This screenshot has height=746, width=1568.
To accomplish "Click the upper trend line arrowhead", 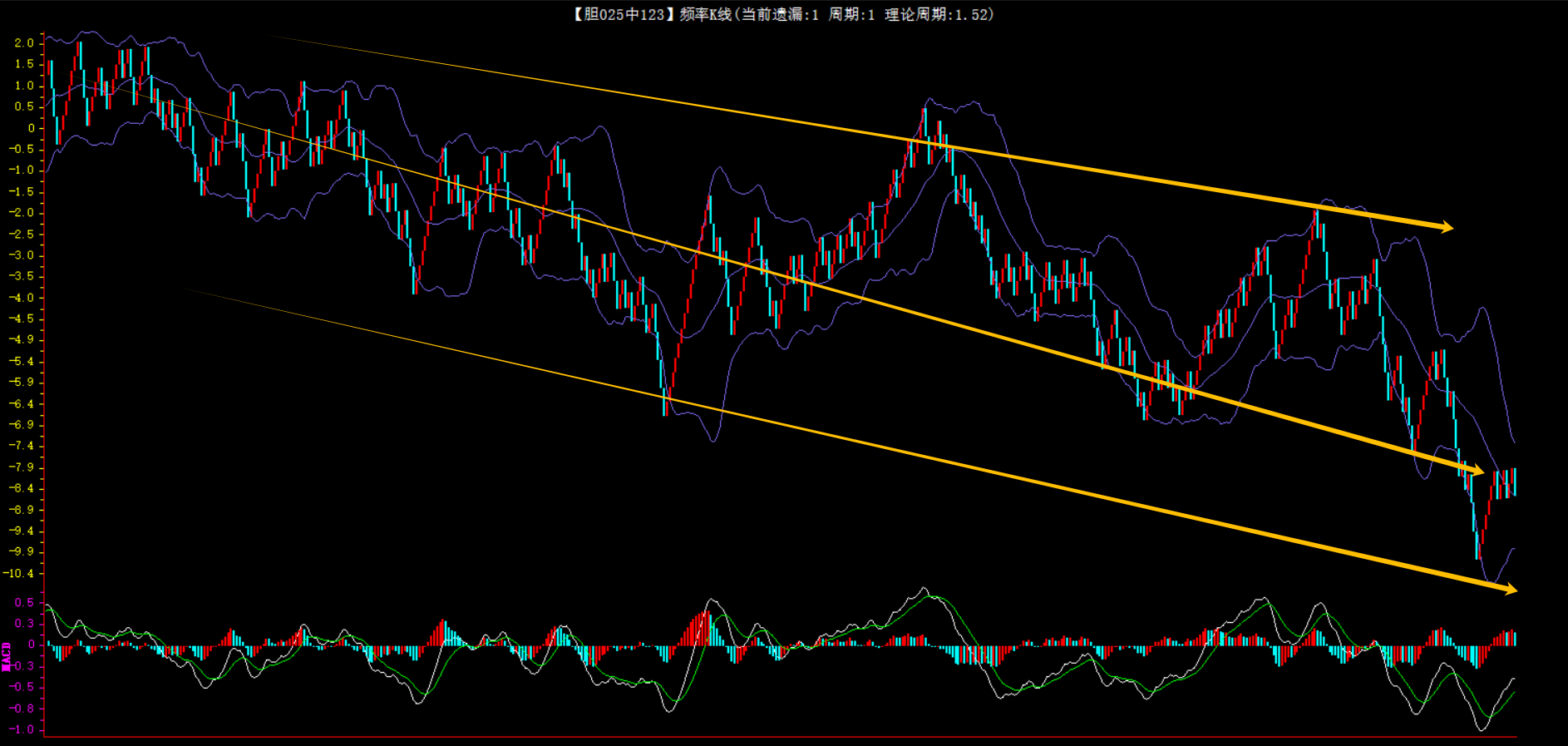I will tap(1447, 227).
